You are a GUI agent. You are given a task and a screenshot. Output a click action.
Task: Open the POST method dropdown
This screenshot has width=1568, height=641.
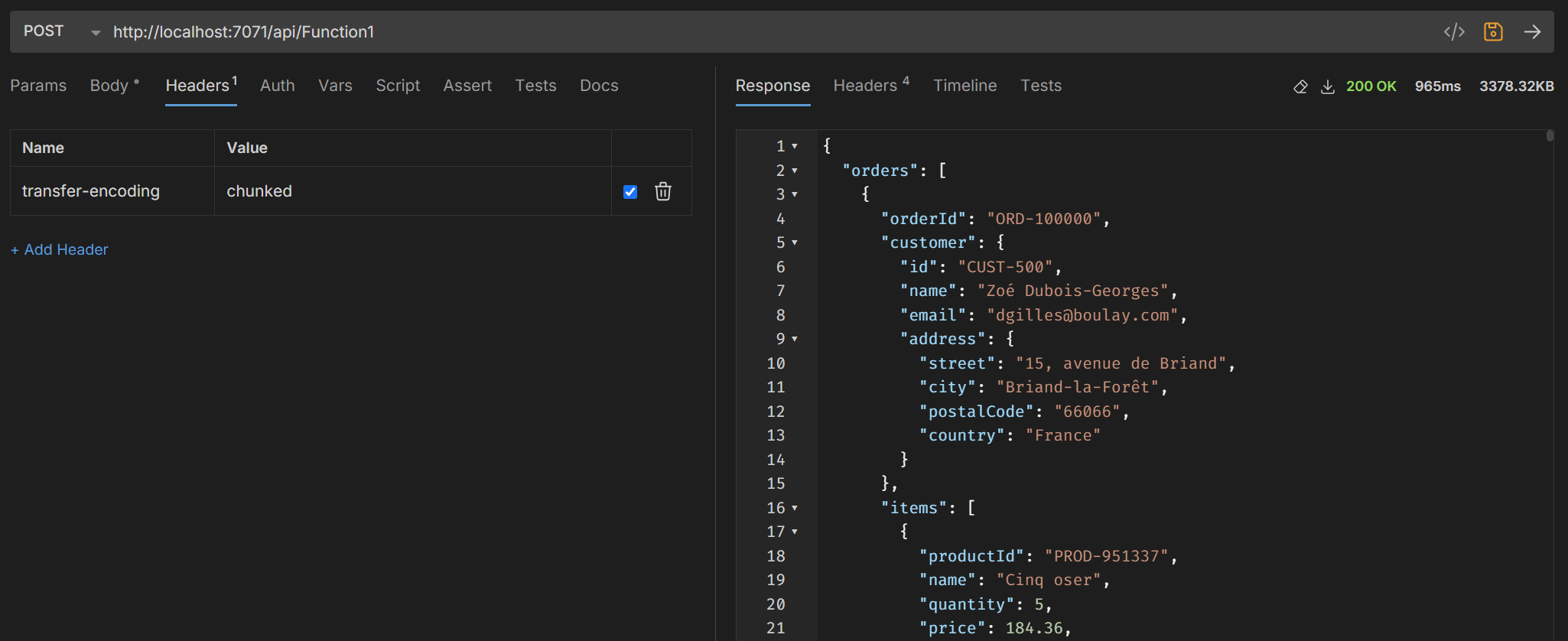[x=62, y=31]
